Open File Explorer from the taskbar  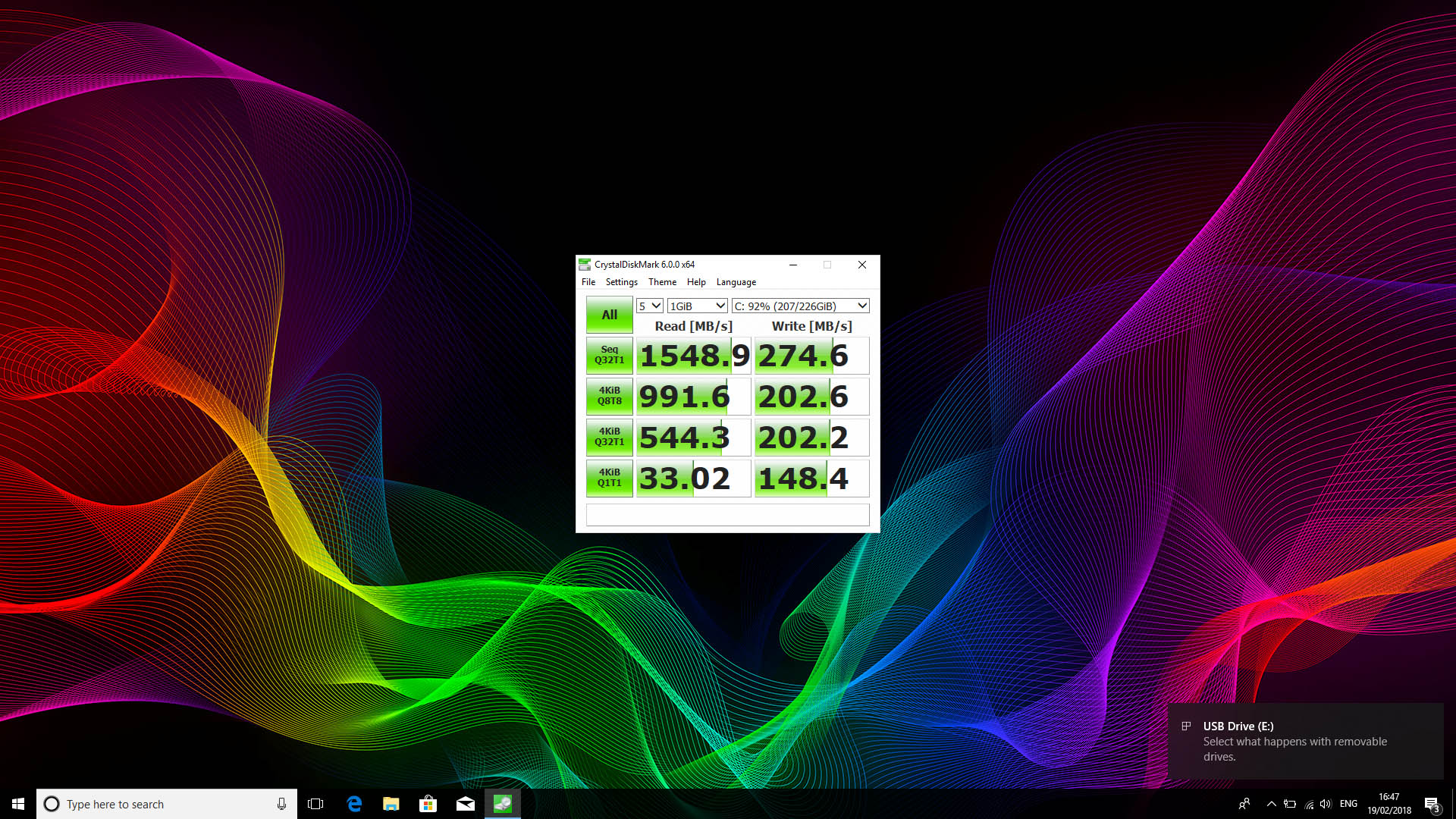(x=391, y=804)
